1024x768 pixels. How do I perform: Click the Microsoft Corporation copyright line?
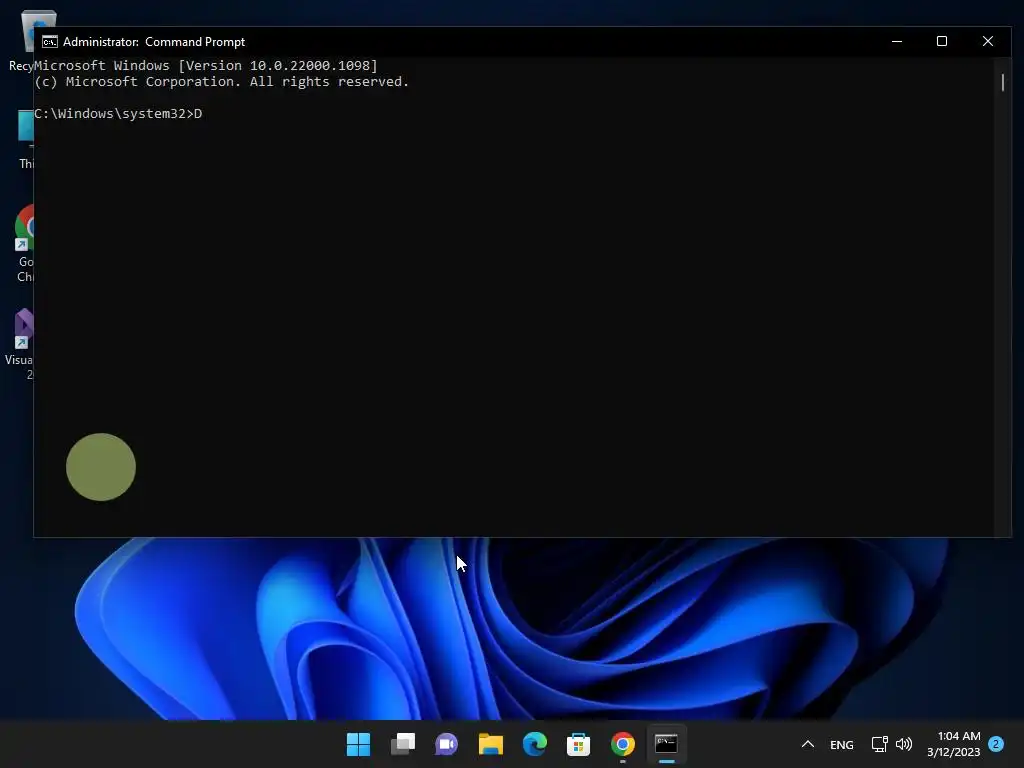221,82
